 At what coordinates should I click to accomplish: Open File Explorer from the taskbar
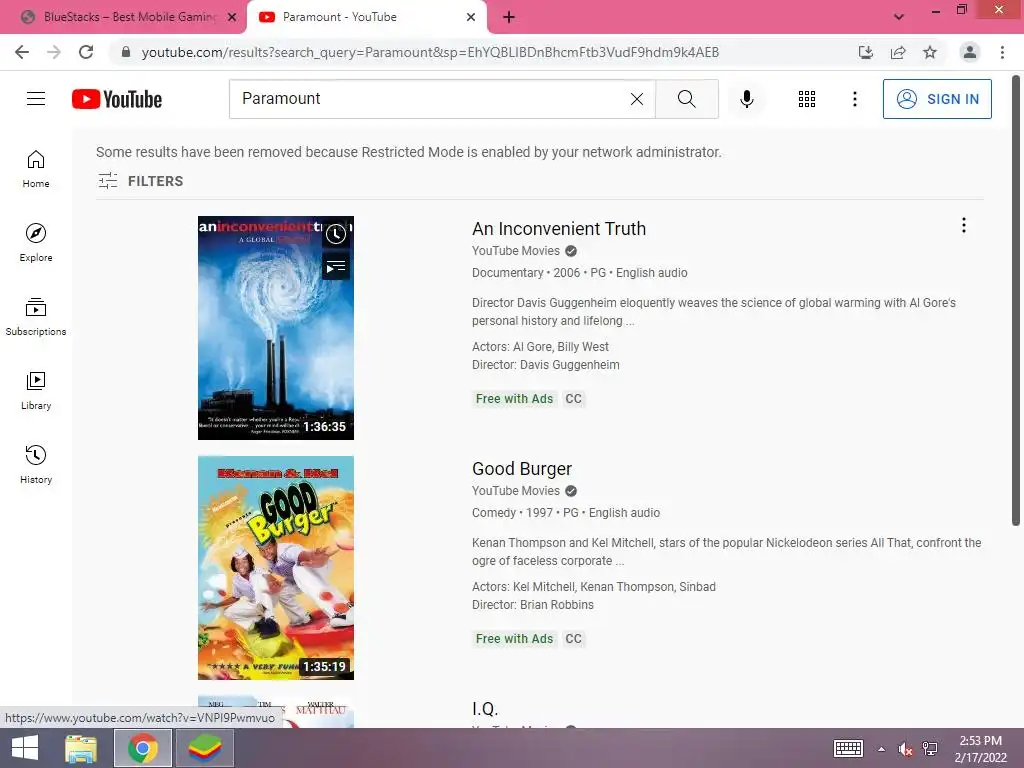coord(81,748)
